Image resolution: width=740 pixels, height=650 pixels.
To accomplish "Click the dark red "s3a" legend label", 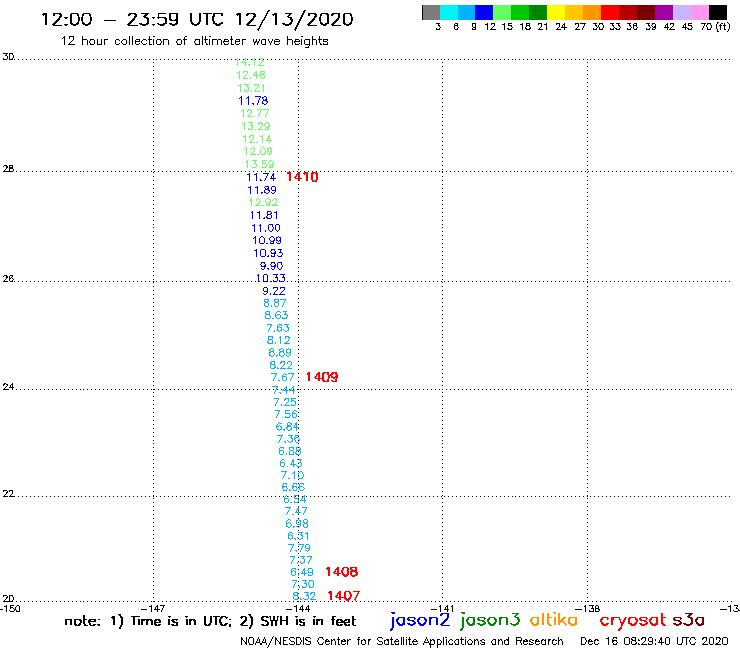I will coord(688,620).
